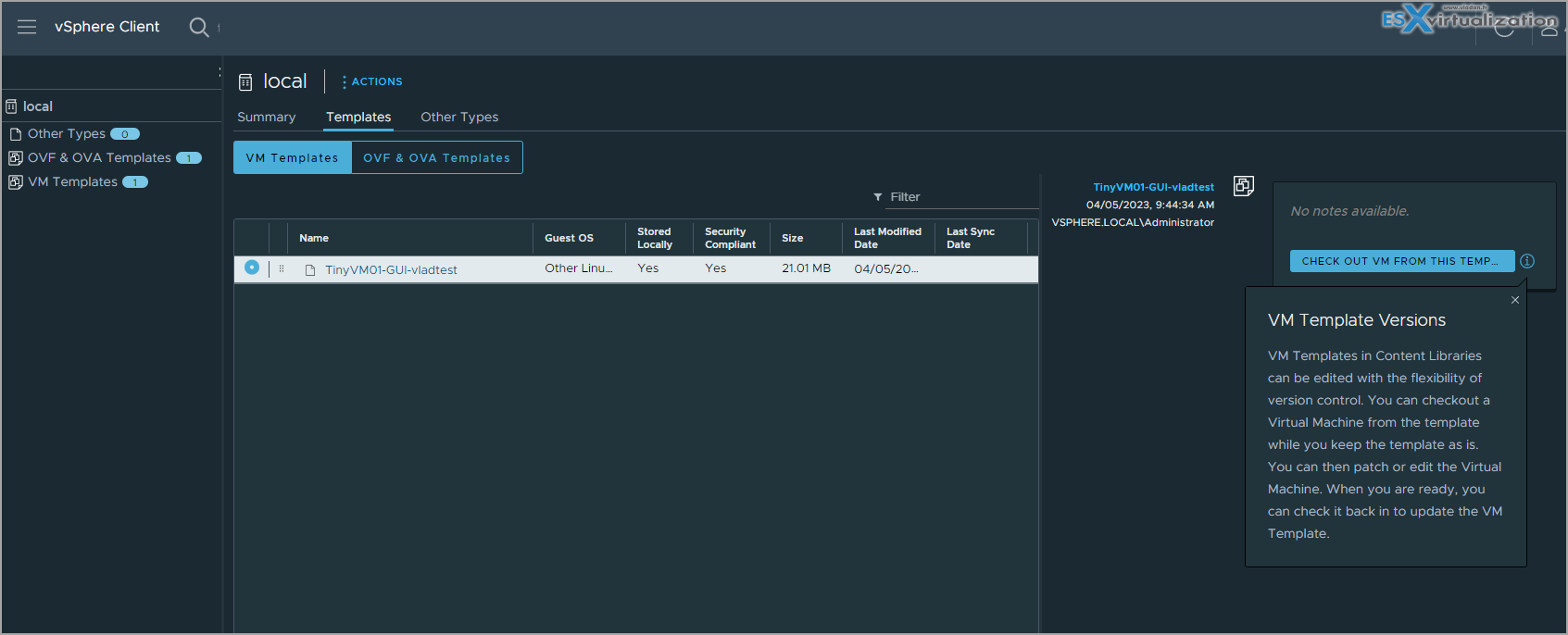Viewport: 1568px width, 635px height.
Task: Click the template file icon in TinyVM01 row
Action: click(x=310, y=270)
